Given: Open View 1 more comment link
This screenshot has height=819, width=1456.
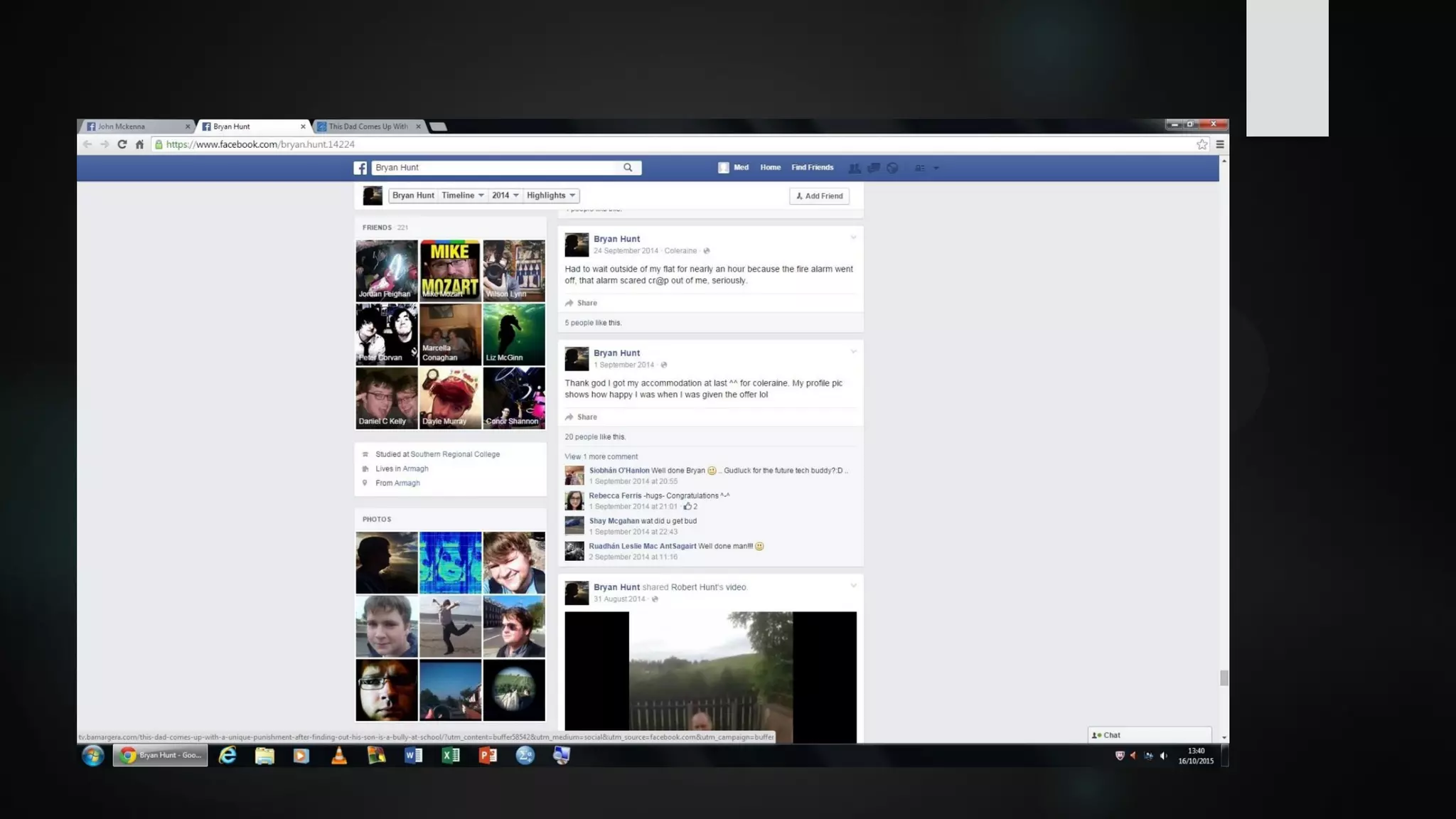Looking at the screenshot, I should (x=601, y=456).
